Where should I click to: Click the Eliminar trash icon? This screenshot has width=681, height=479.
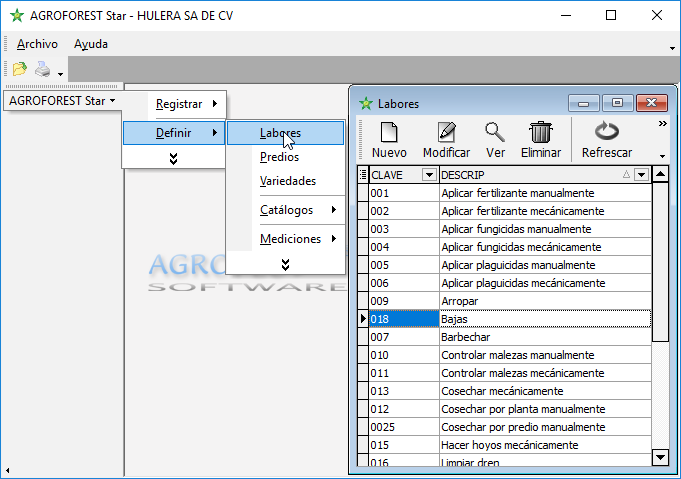point(541,132)
